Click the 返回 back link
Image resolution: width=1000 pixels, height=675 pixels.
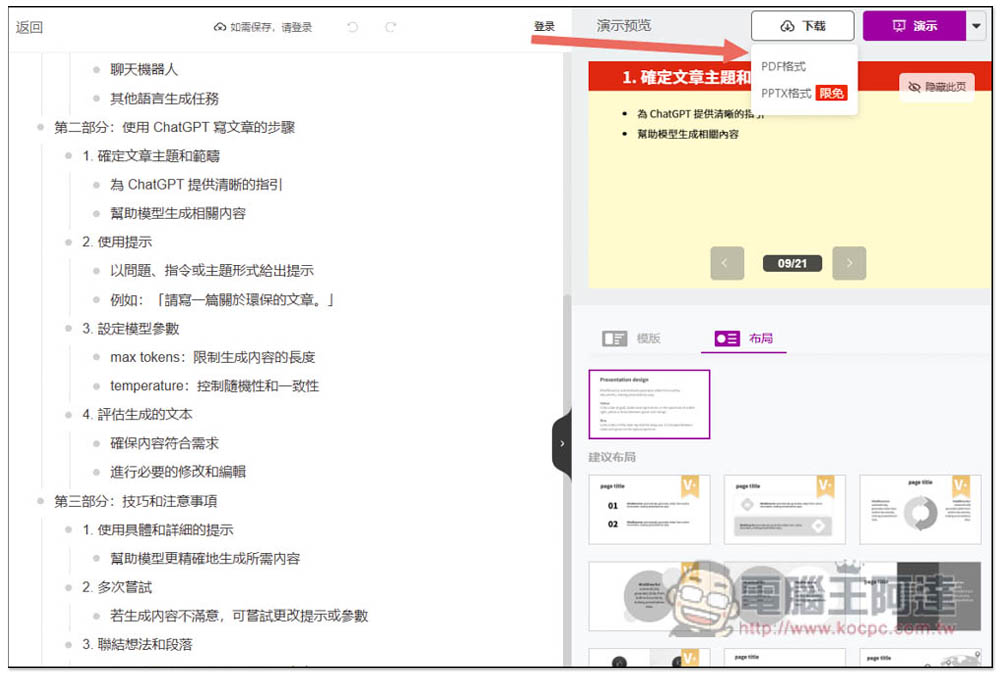[29, 27]
